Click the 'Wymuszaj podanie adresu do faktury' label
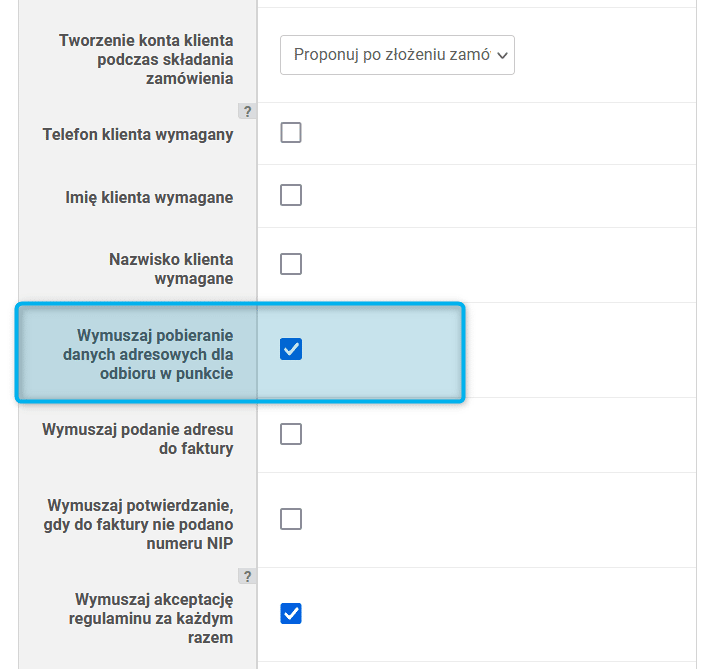707x669 pixels. 138,439
